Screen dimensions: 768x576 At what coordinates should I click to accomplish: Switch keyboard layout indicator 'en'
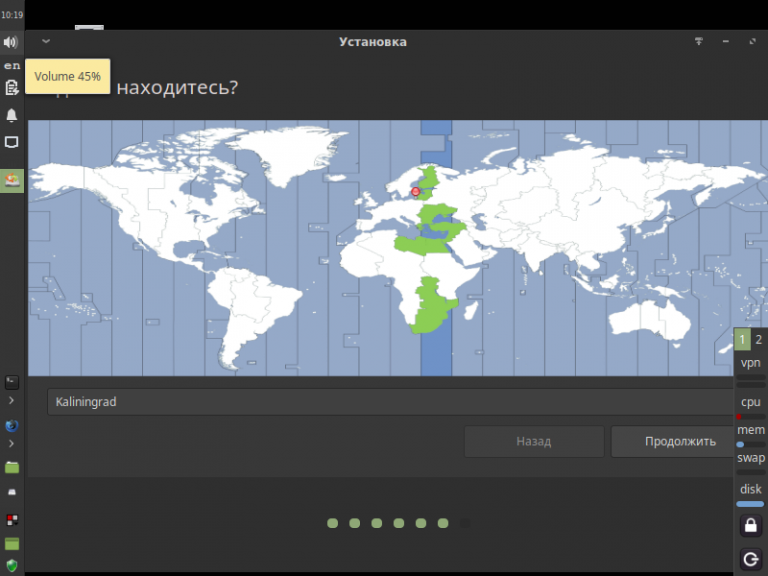[x=12, y=66]
